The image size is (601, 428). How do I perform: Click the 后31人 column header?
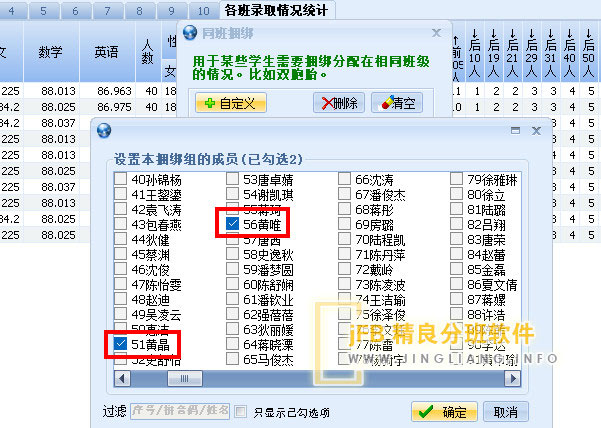(551, 52)
